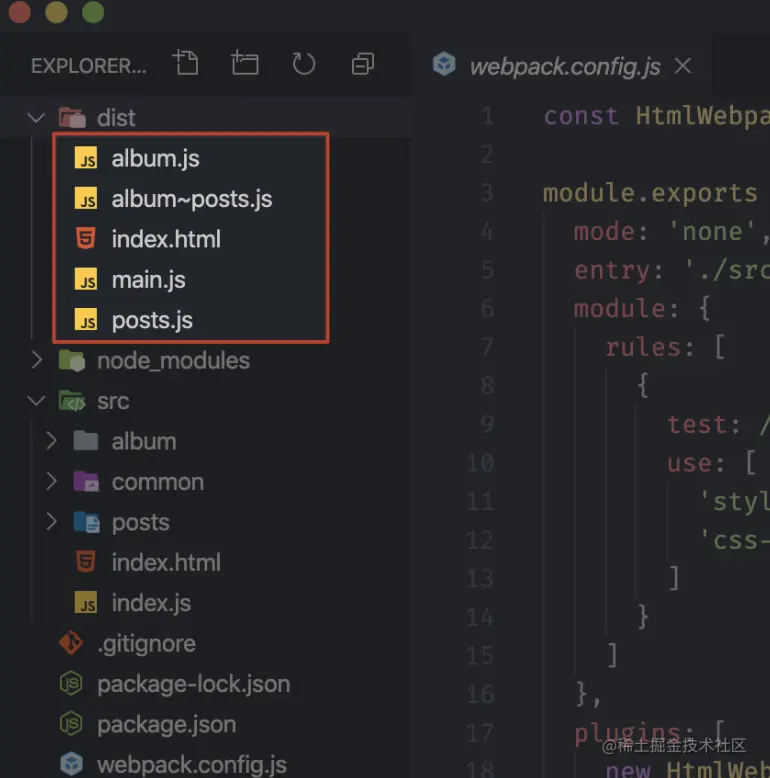Click the const keyword on line 1
770x778 pixels.
click(580, 116)
